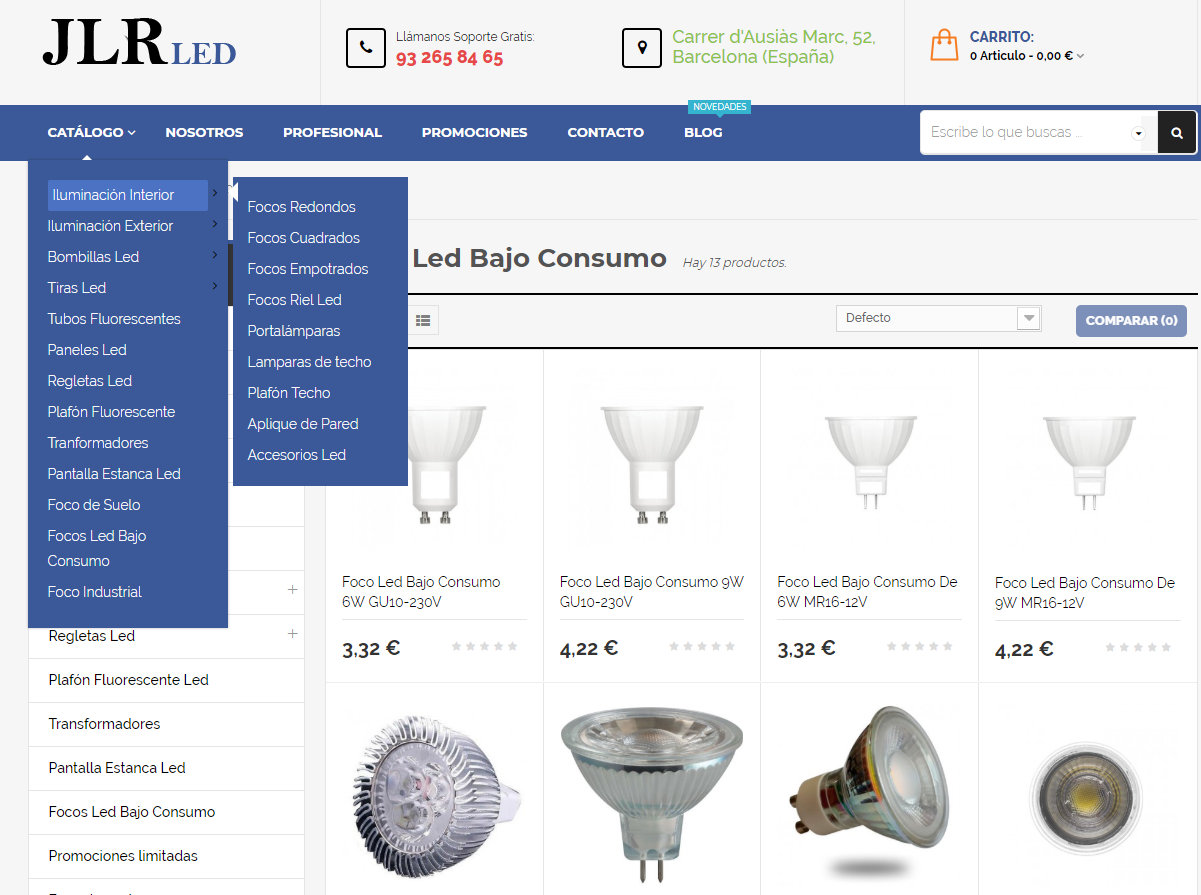Click the Comparar (0) button
Screen dimensions: 1201x895
(1131, 321)
